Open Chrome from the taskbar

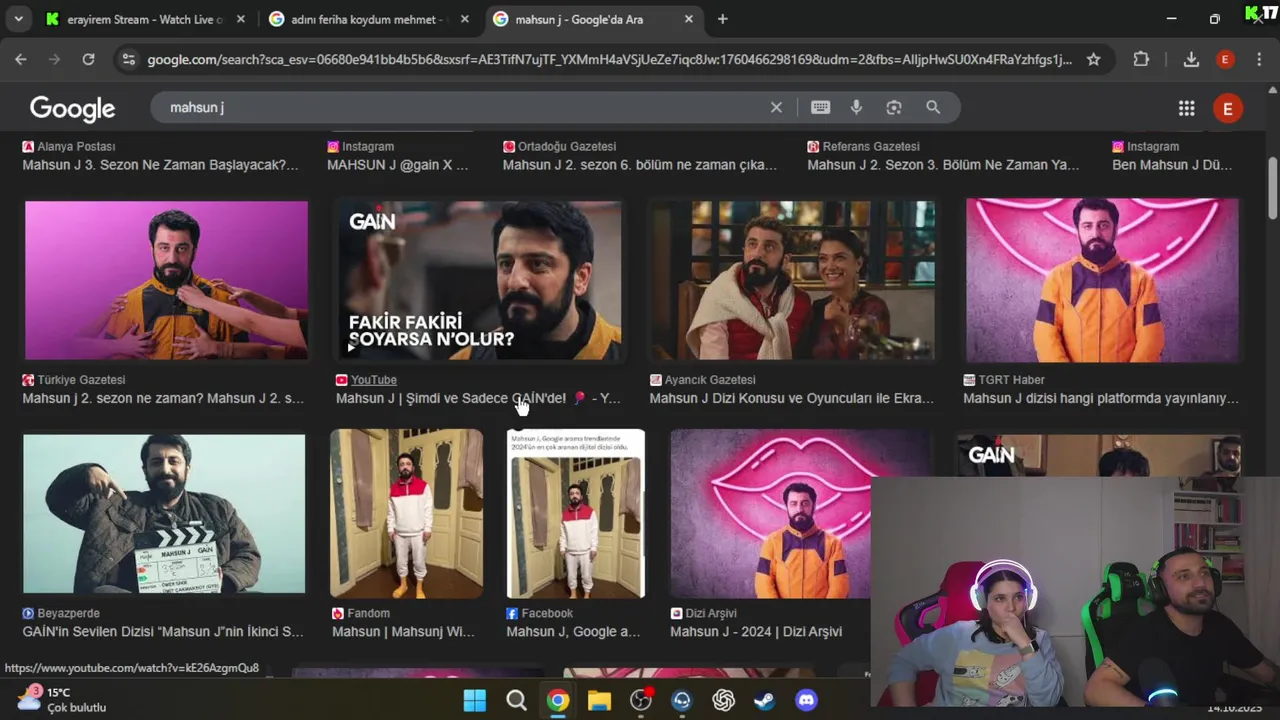558,700
